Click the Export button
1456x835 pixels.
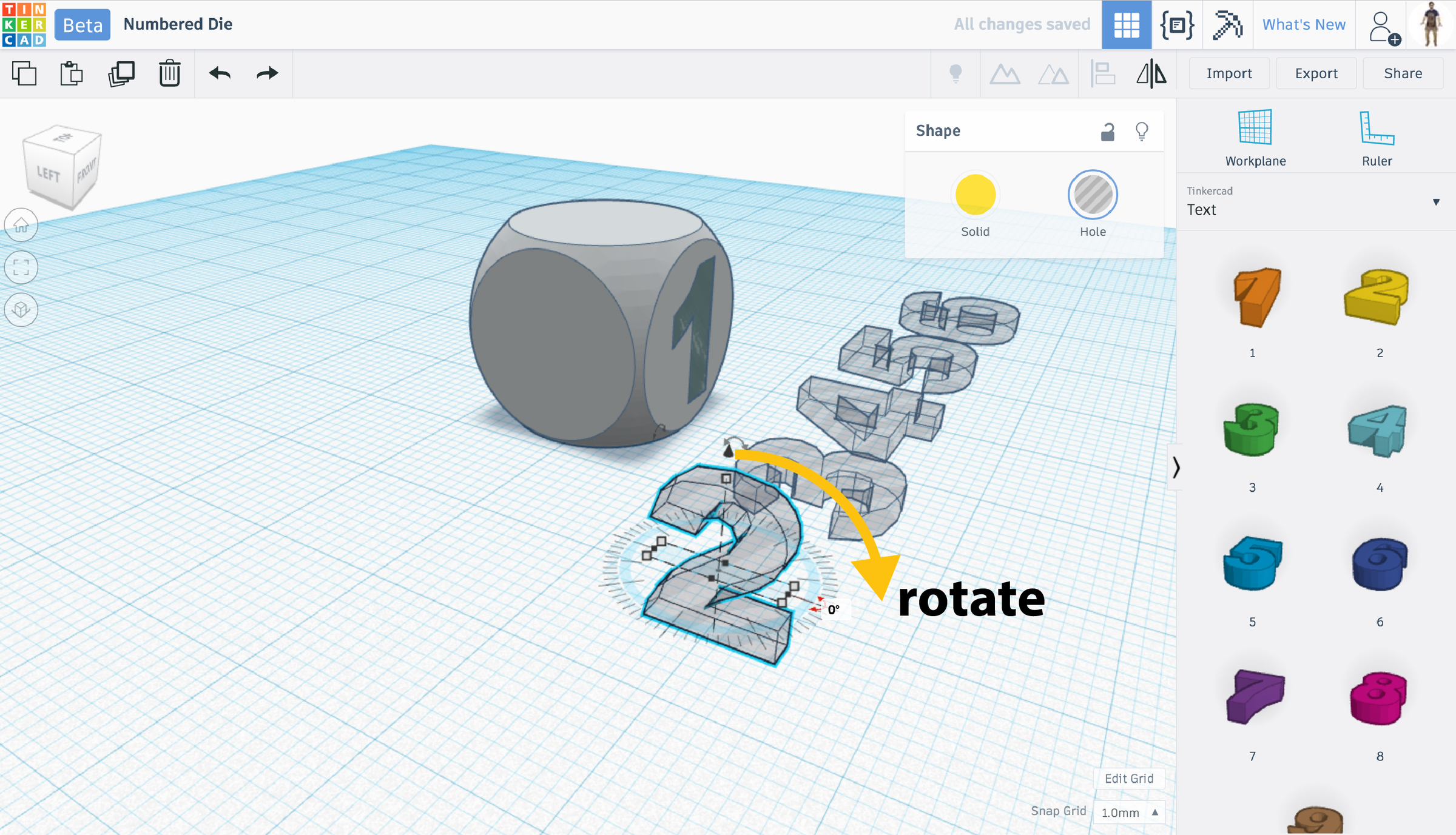tap(1316, 73)
